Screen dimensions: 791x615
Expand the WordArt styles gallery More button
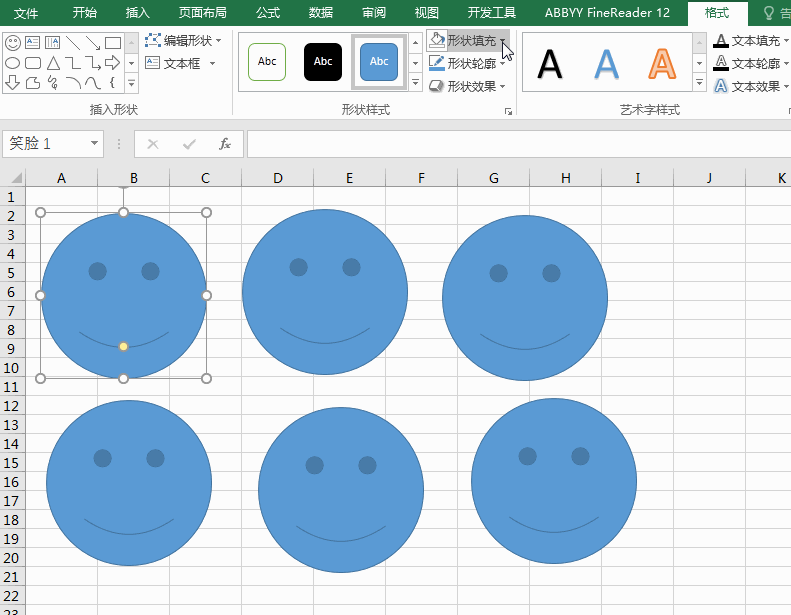(699, 82)
